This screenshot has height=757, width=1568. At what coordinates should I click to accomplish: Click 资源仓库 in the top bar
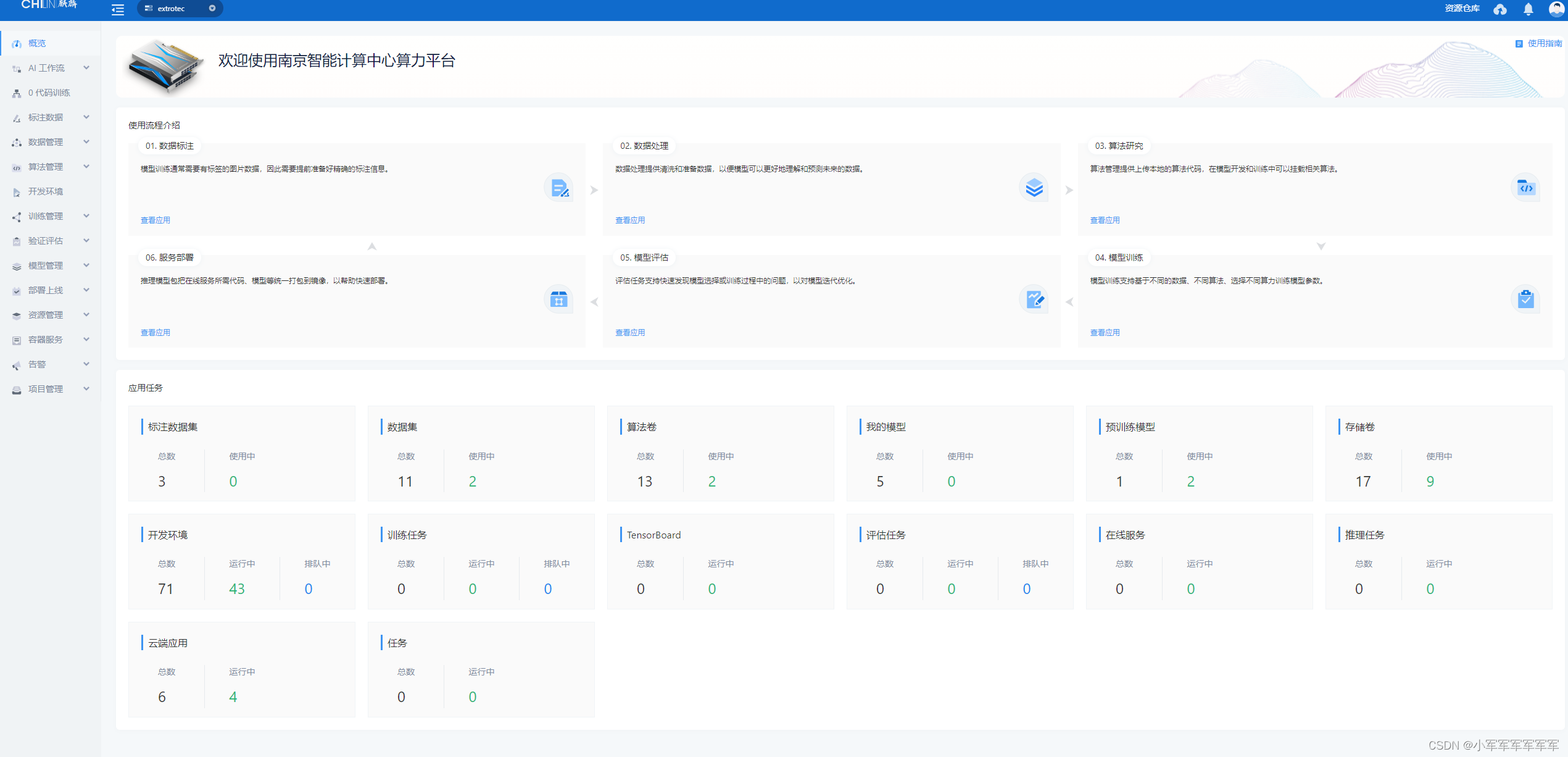[1462, 9]
